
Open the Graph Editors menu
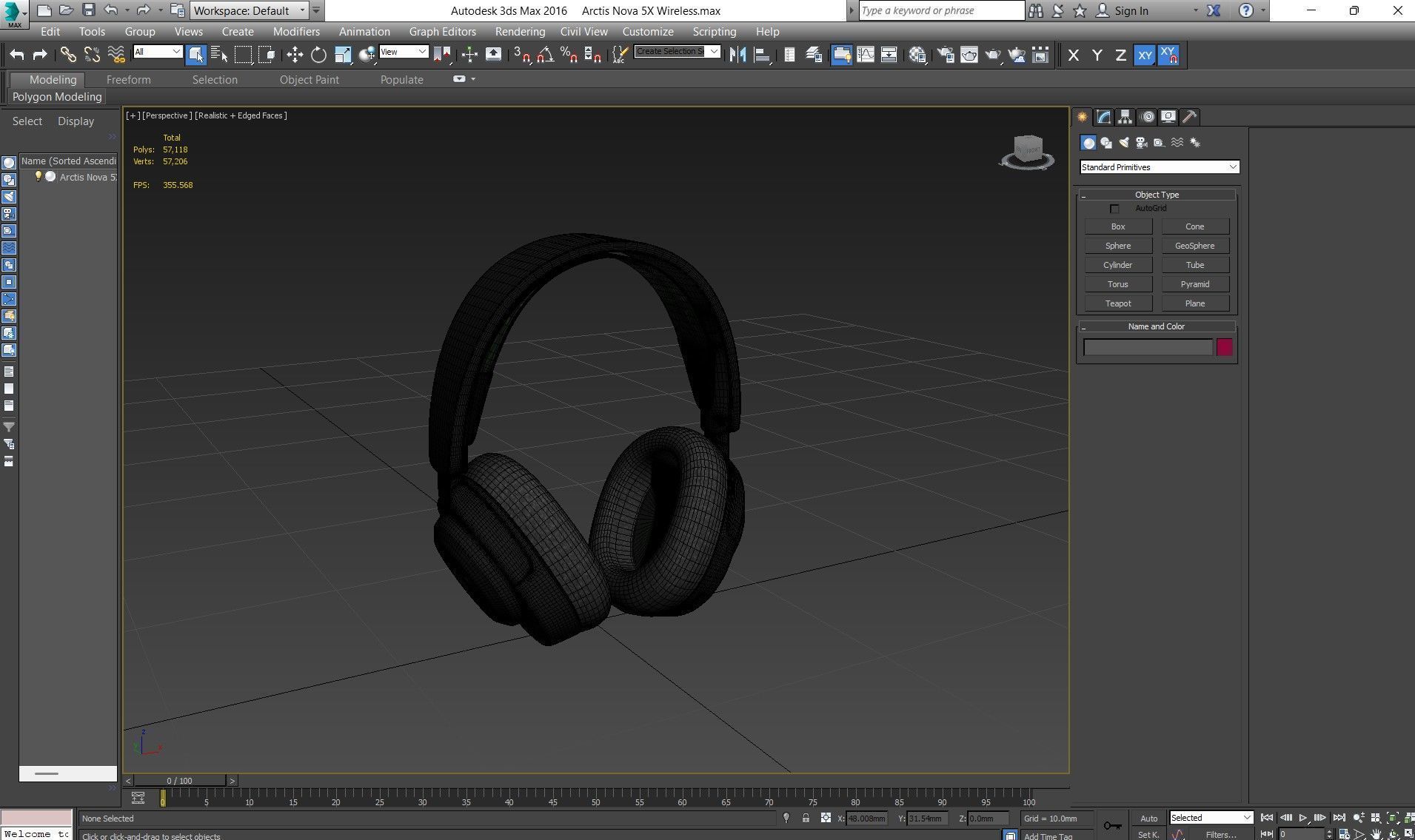[x=442, y=32]
